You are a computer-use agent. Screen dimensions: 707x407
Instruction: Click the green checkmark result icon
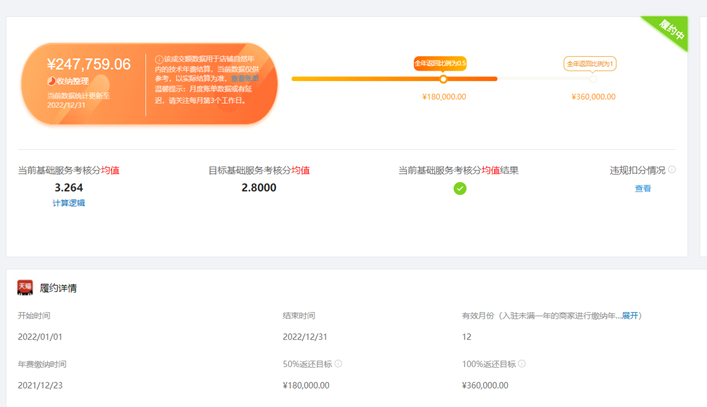[459, 188]
